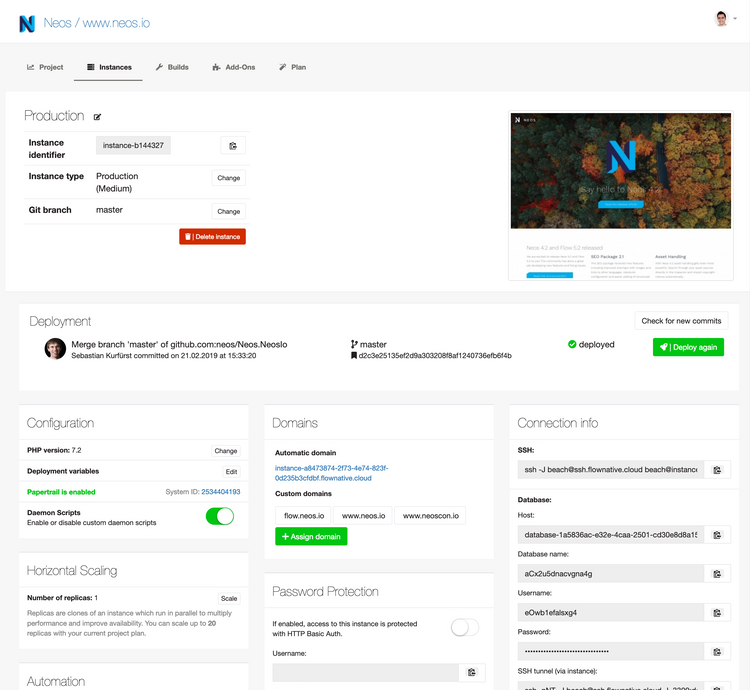Click the commit hash d2c3e25135ef text
The width and height of the screenshot is (750, 690).
point(435,356)
